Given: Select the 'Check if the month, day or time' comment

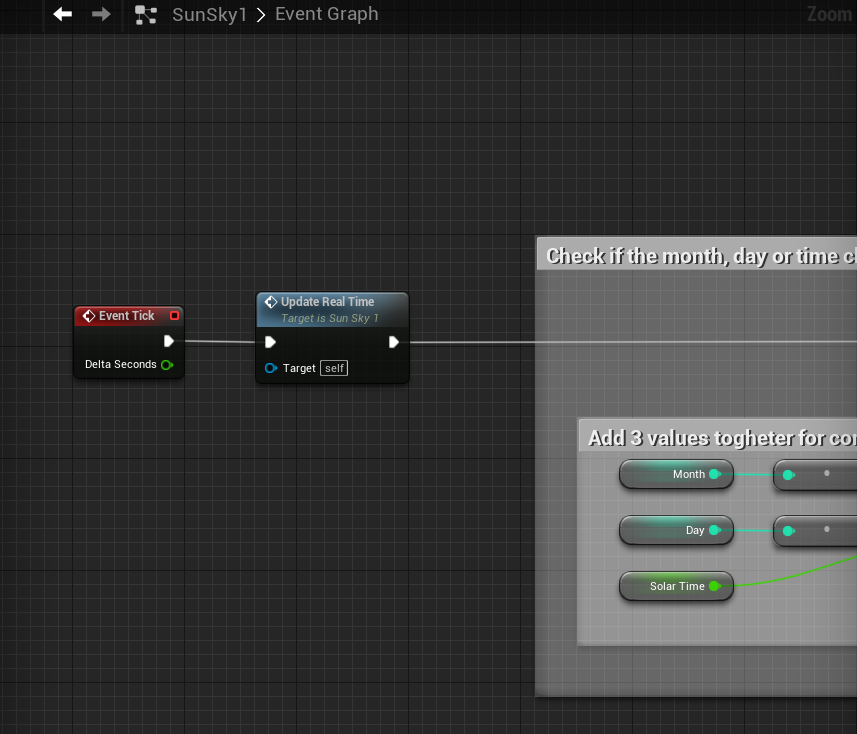Looking at the screenshot, I should pyautogui.click(x=697, y=254).
